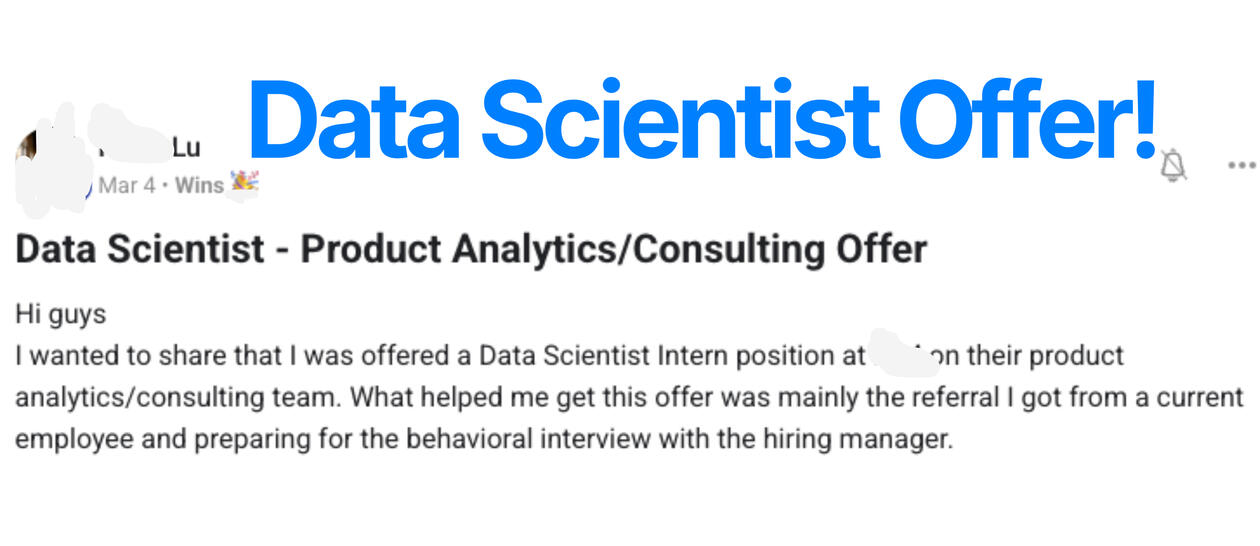Screen dimensions: 1260x546
Task: Click the Mar 4 post date
Action: [x=127, y=186]
